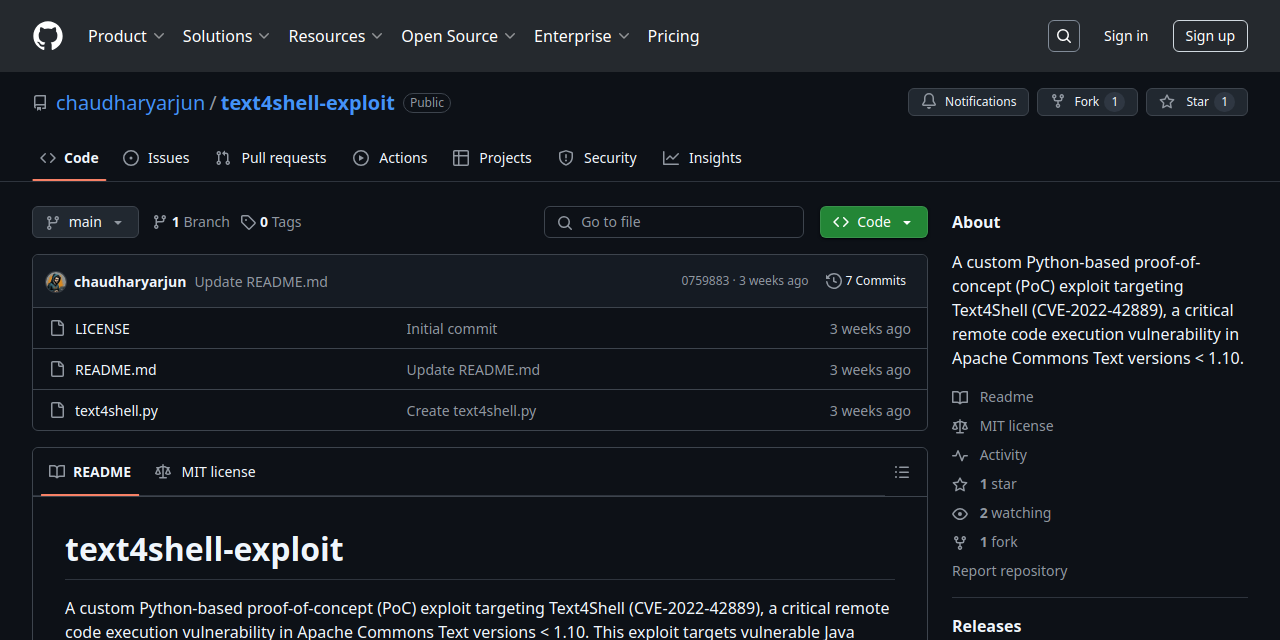1280x640 pixels.
Task: Switch to the Code tab
Action: (x=69, y=158)
